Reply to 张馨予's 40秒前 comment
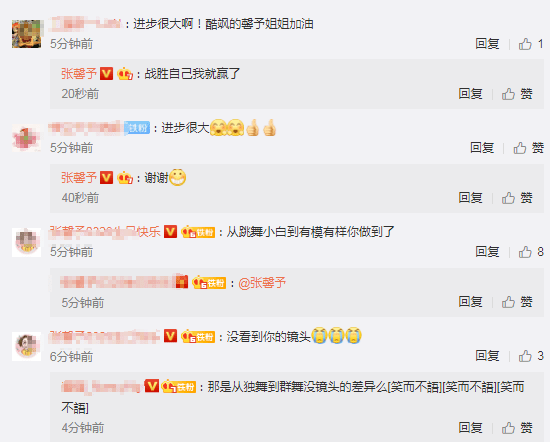The height and width of the screenshot is (442, 550). pyautogui.click(x=470, y=198)
